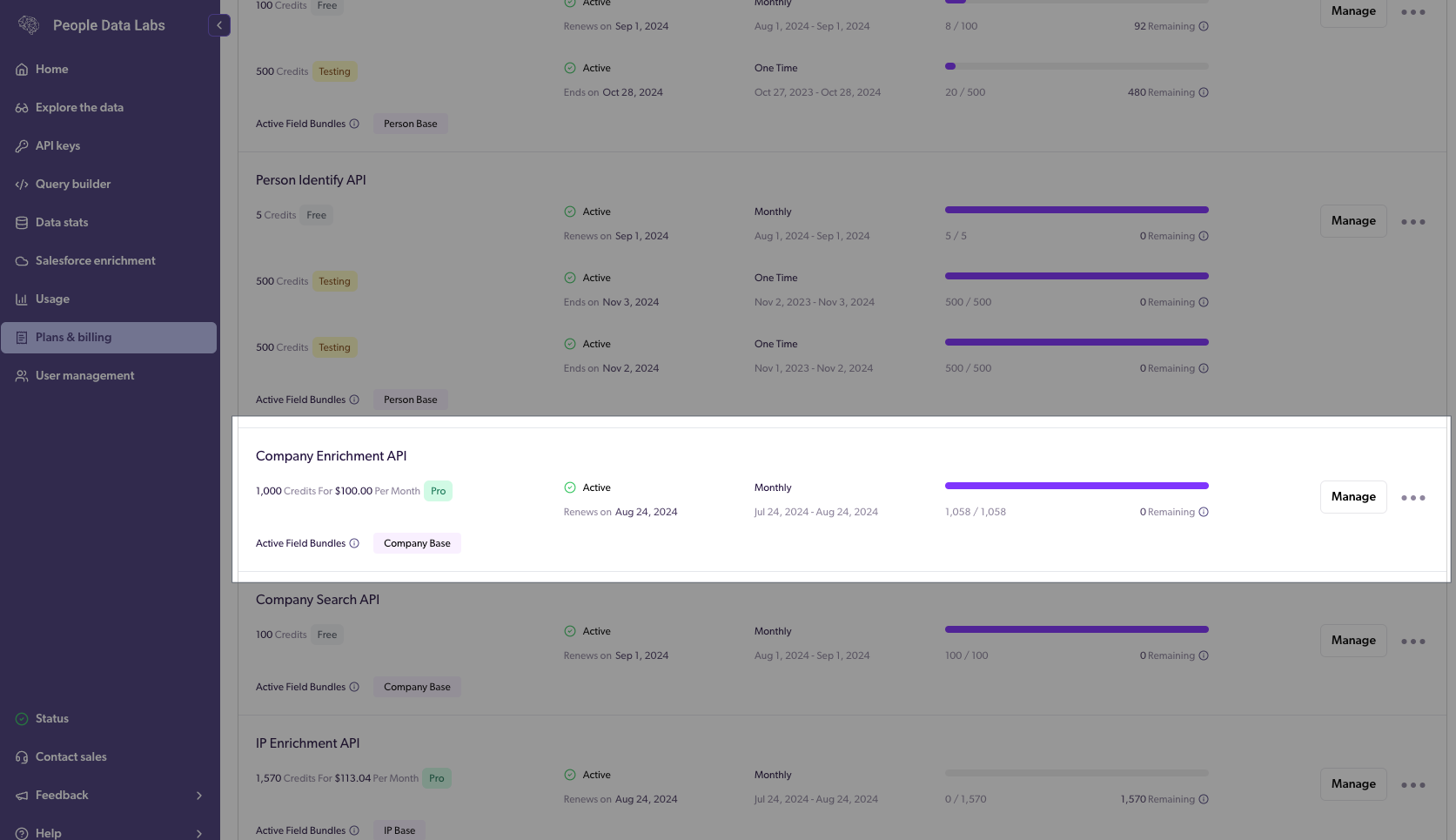Image resolution: width=1456 pixels, height=840 pixels.
Task: Collapse the sidebar with the chevron button
Action: (x=219, y=25)
